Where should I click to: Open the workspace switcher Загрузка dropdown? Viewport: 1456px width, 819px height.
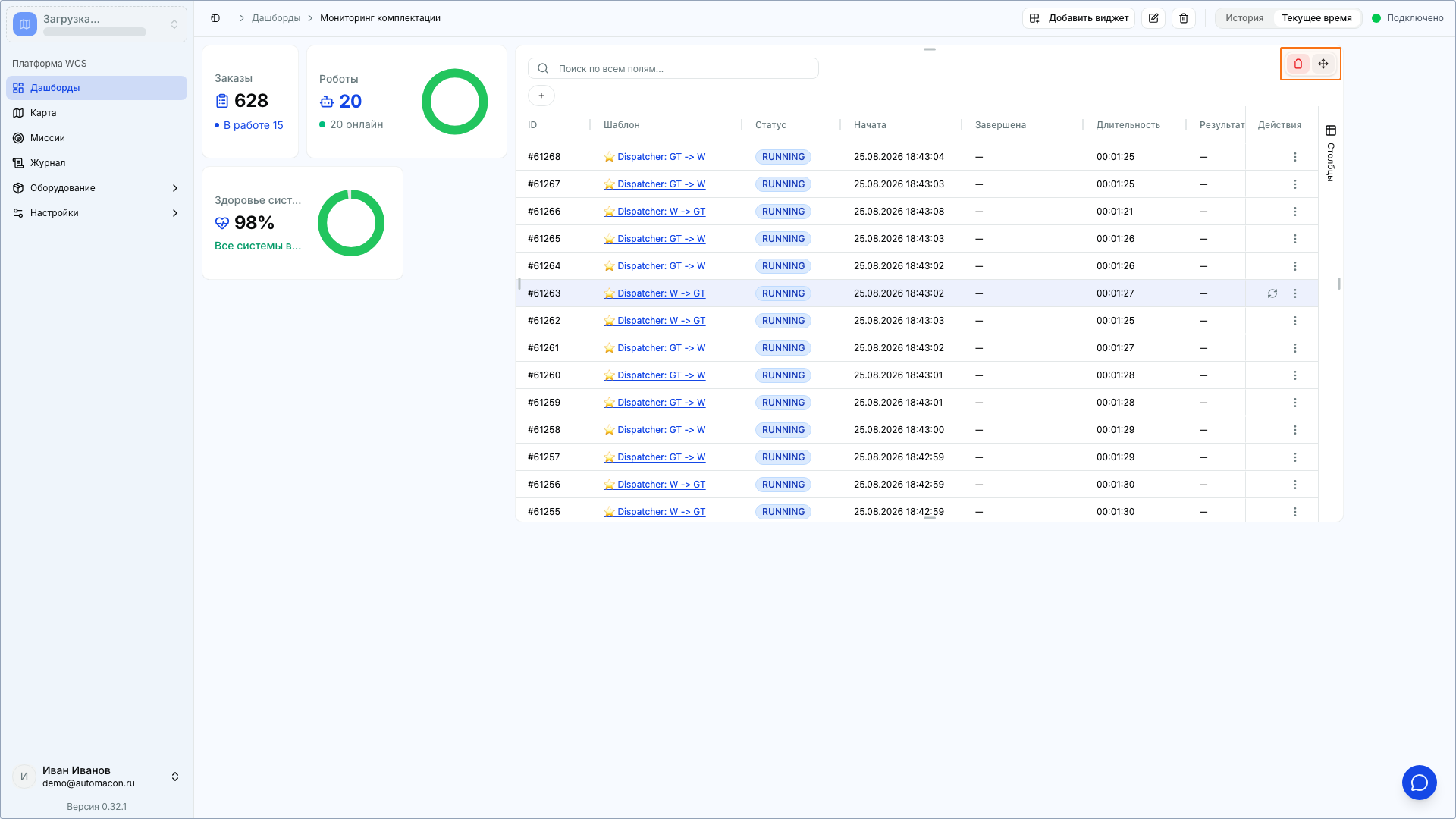pos(96,25)
